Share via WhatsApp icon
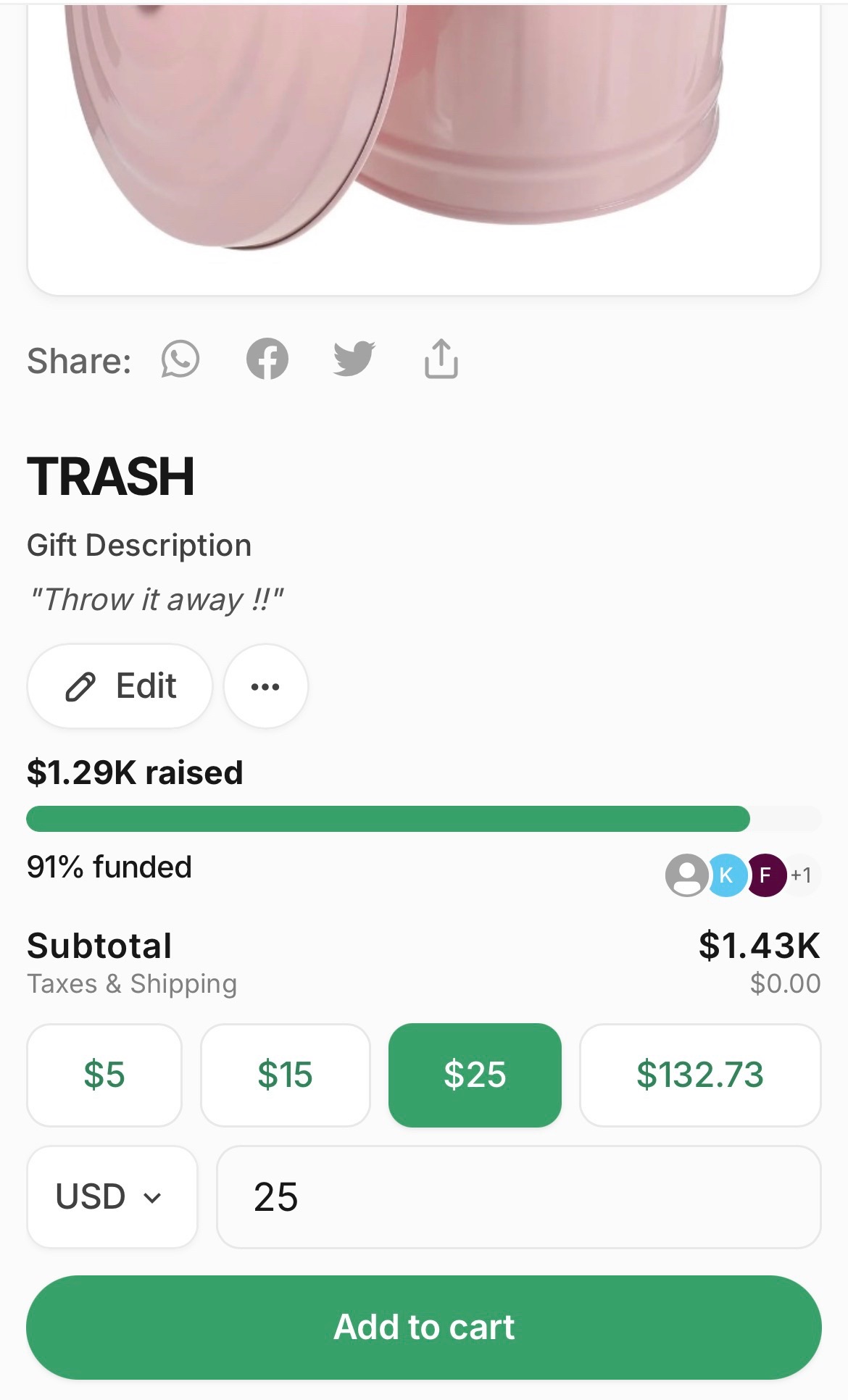Screen dimensions: 848x1400 180,359
